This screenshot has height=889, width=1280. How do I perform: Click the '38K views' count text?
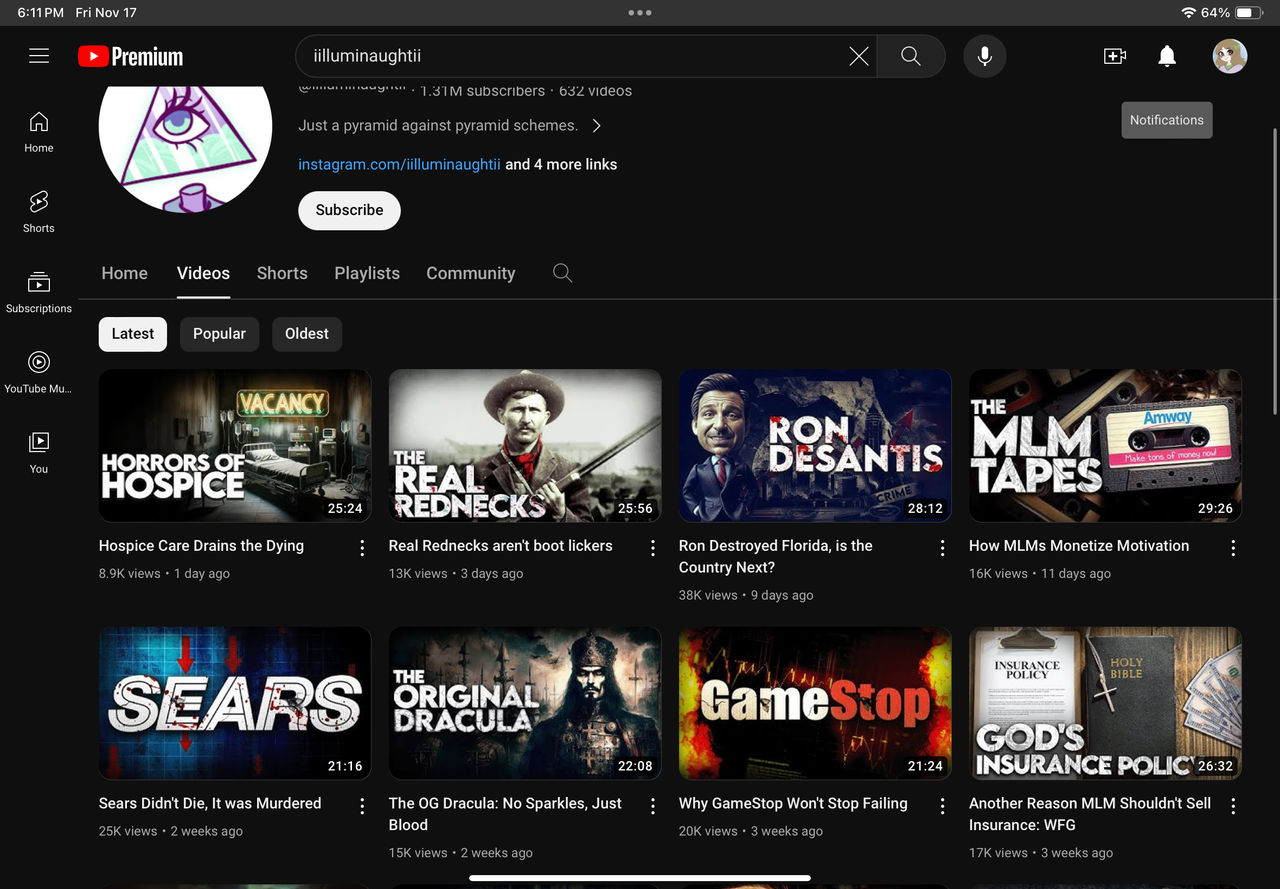click(x=708, y=595)
